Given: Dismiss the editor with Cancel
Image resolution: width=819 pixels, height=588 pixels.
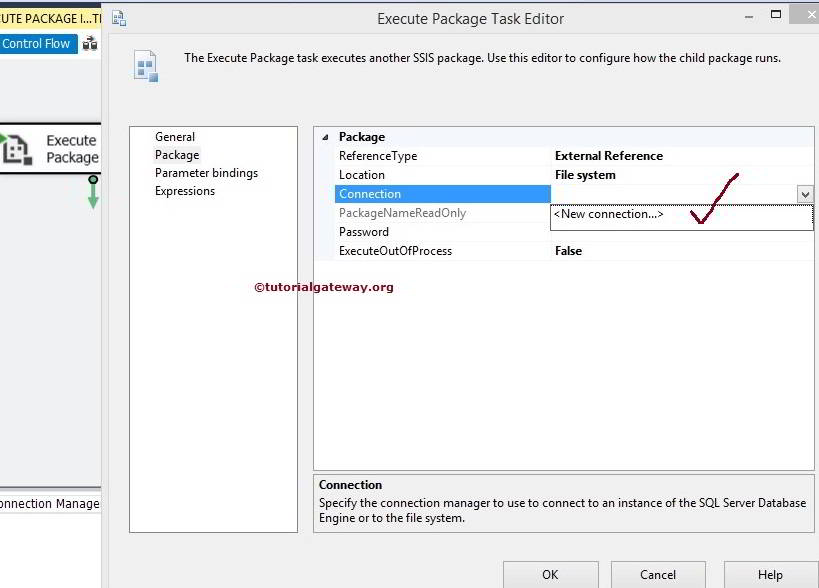Looking at the screenshot, I should [x=658, y=575].
